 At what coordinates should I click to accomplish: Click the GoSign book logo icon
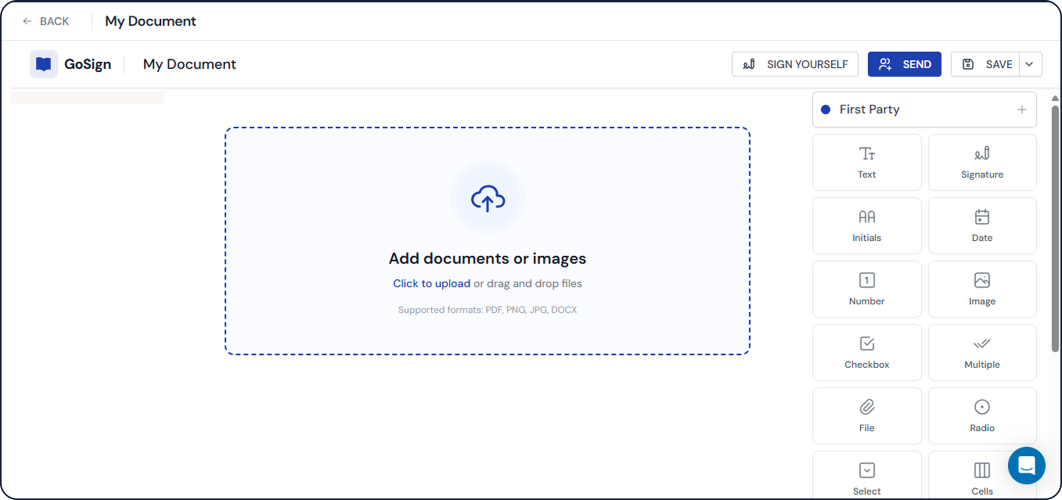44,64
